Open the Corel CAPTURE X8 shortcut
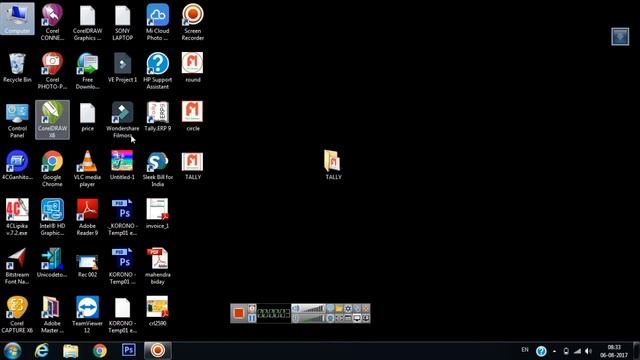The image size is (640, 360). [17, 315]
